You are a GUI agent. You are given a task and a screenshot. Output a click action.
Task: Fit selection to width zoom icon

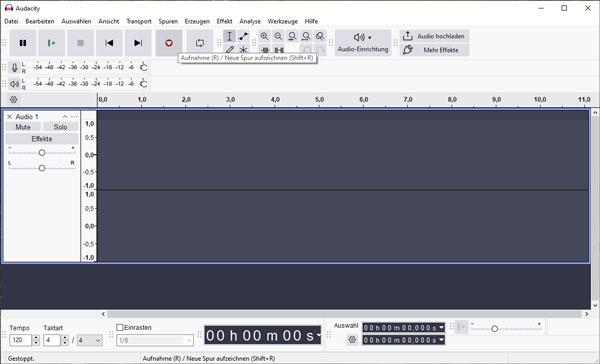(292, 36)
